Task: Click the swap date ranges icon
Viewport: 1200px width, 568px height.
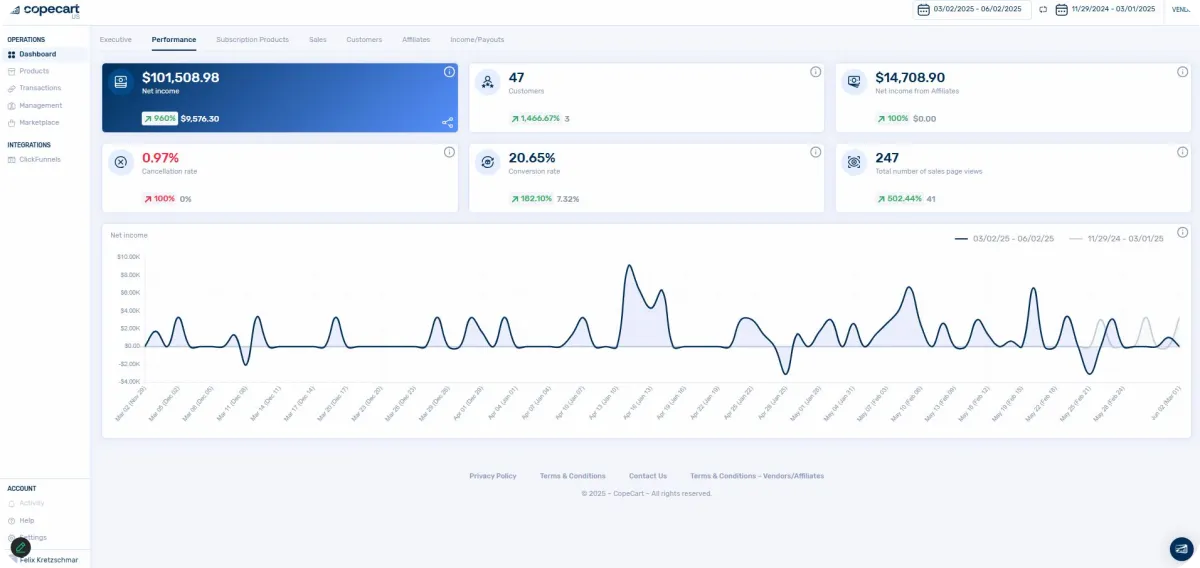Action: coord(1043,9)
